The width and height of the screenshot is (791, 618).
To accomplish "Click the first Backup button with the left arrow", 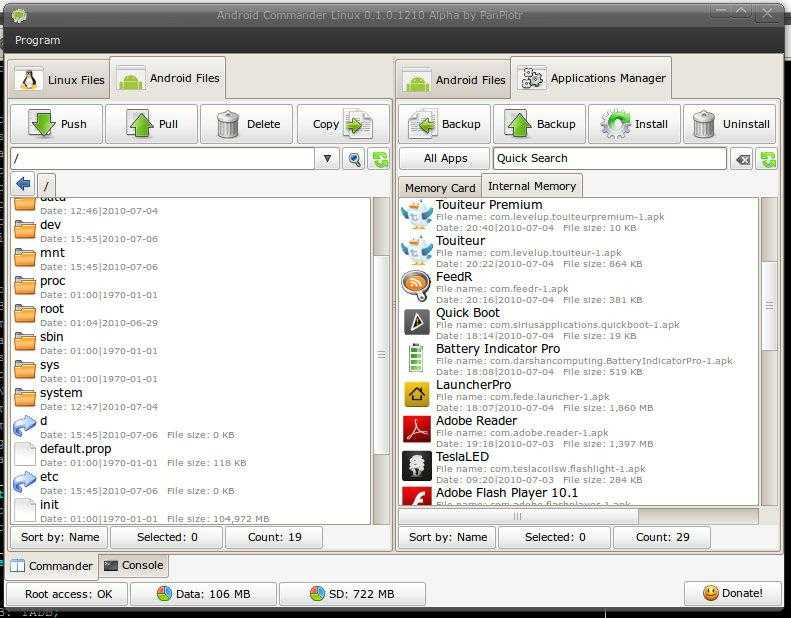I will 444,124.
